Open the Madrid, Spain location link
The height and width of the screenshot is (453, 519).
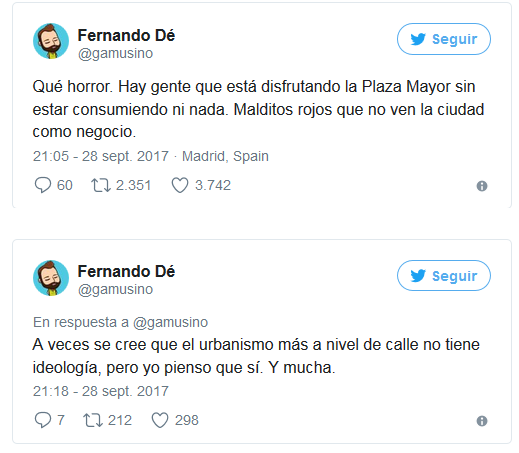225,156
